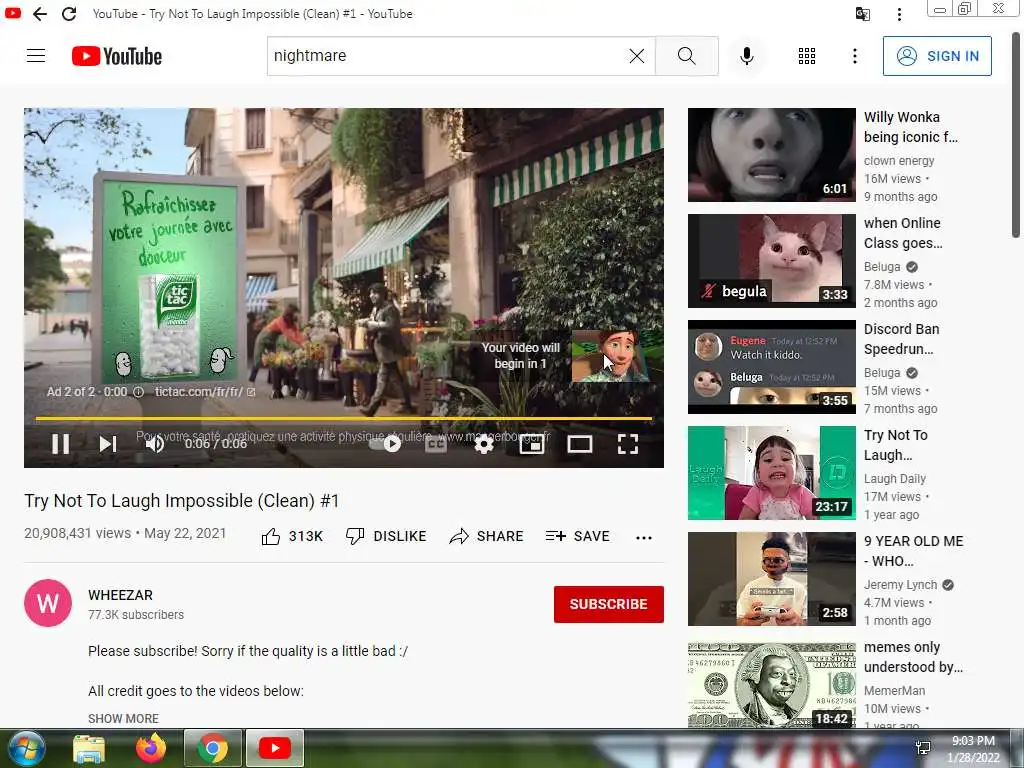
Task: Mute the player volume
Action: (155, 444)
